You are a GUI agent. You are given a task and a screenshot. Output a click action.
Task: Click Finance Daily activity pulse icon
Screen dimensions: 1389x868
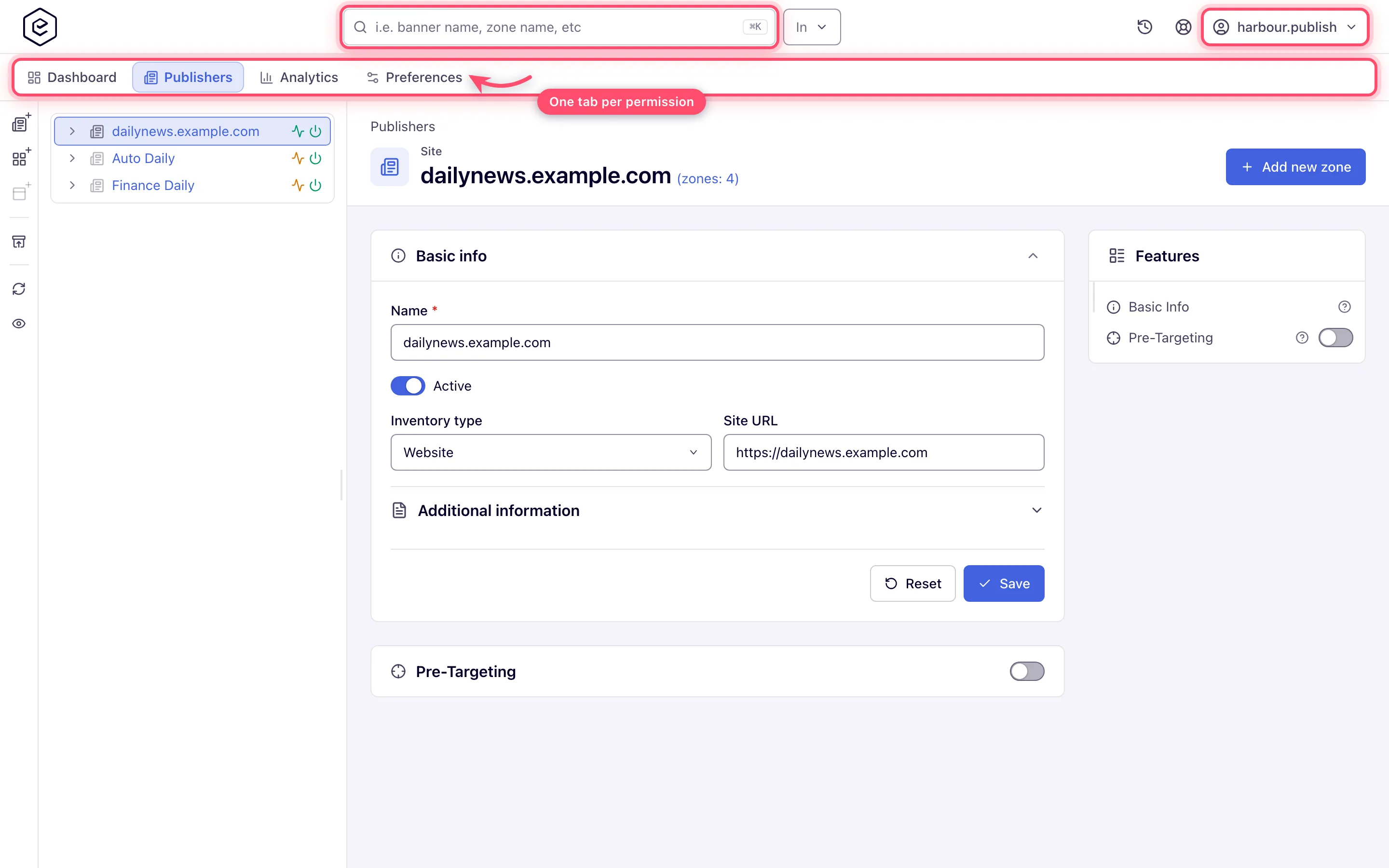[297, 186]
